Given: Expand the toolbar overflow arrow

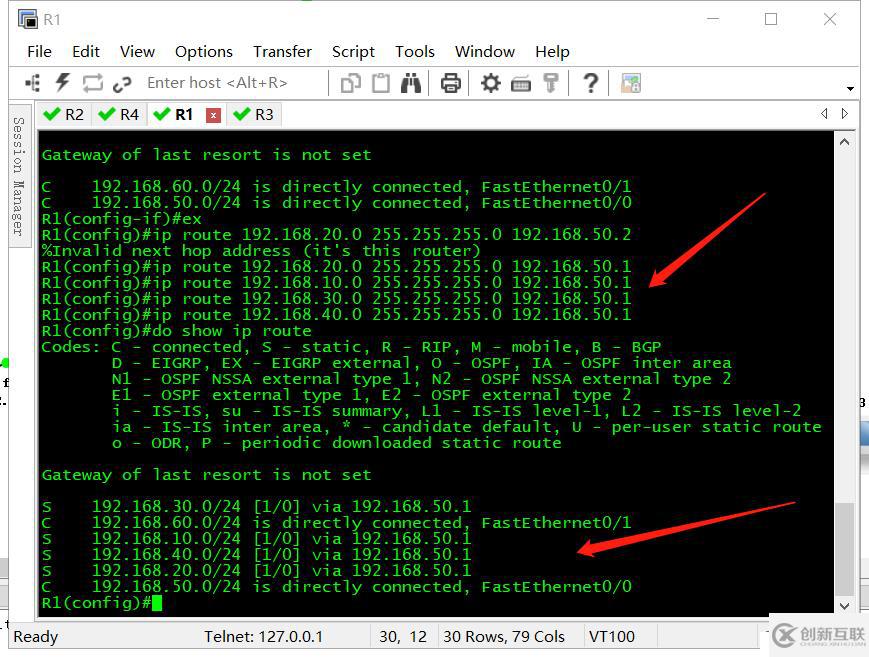Looking at the screenshot, I should tap(850, 89).
